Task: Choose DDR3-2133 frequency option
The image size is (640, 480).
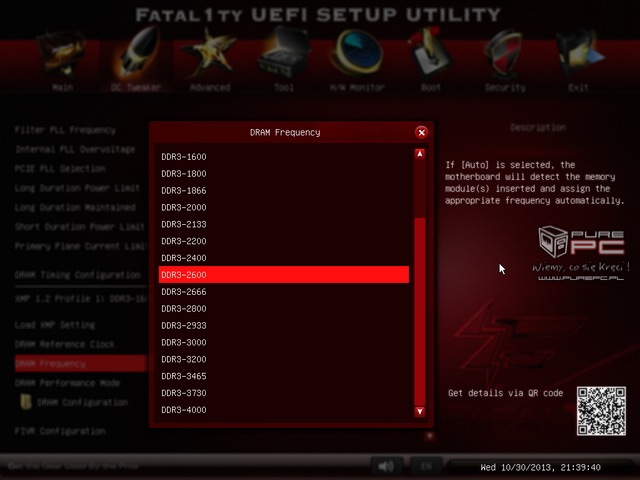Action: coord(184,224)
